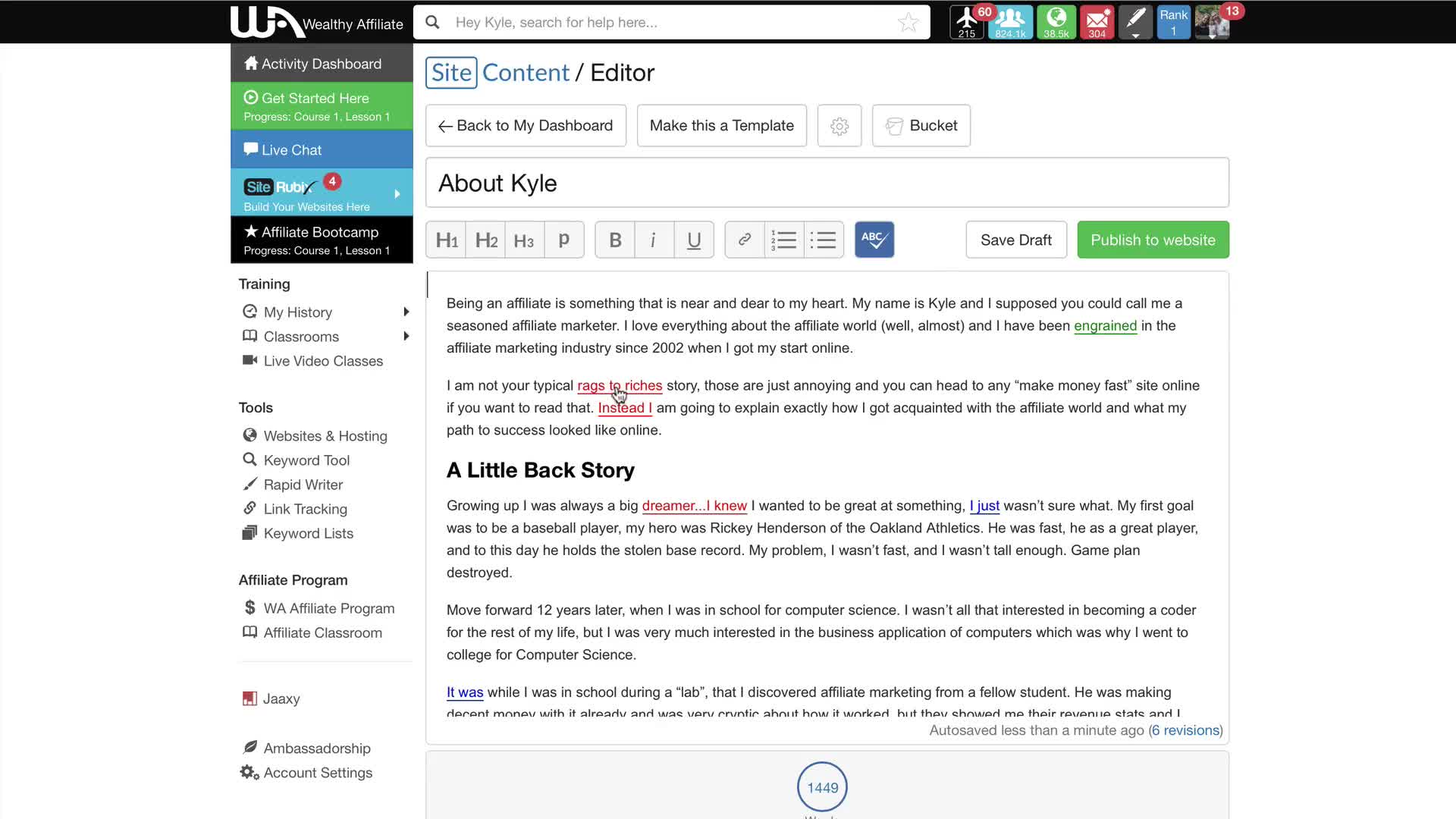Click the Rank 1 badge
The height and width of the screenshot is (819, 1456).
1174,22
